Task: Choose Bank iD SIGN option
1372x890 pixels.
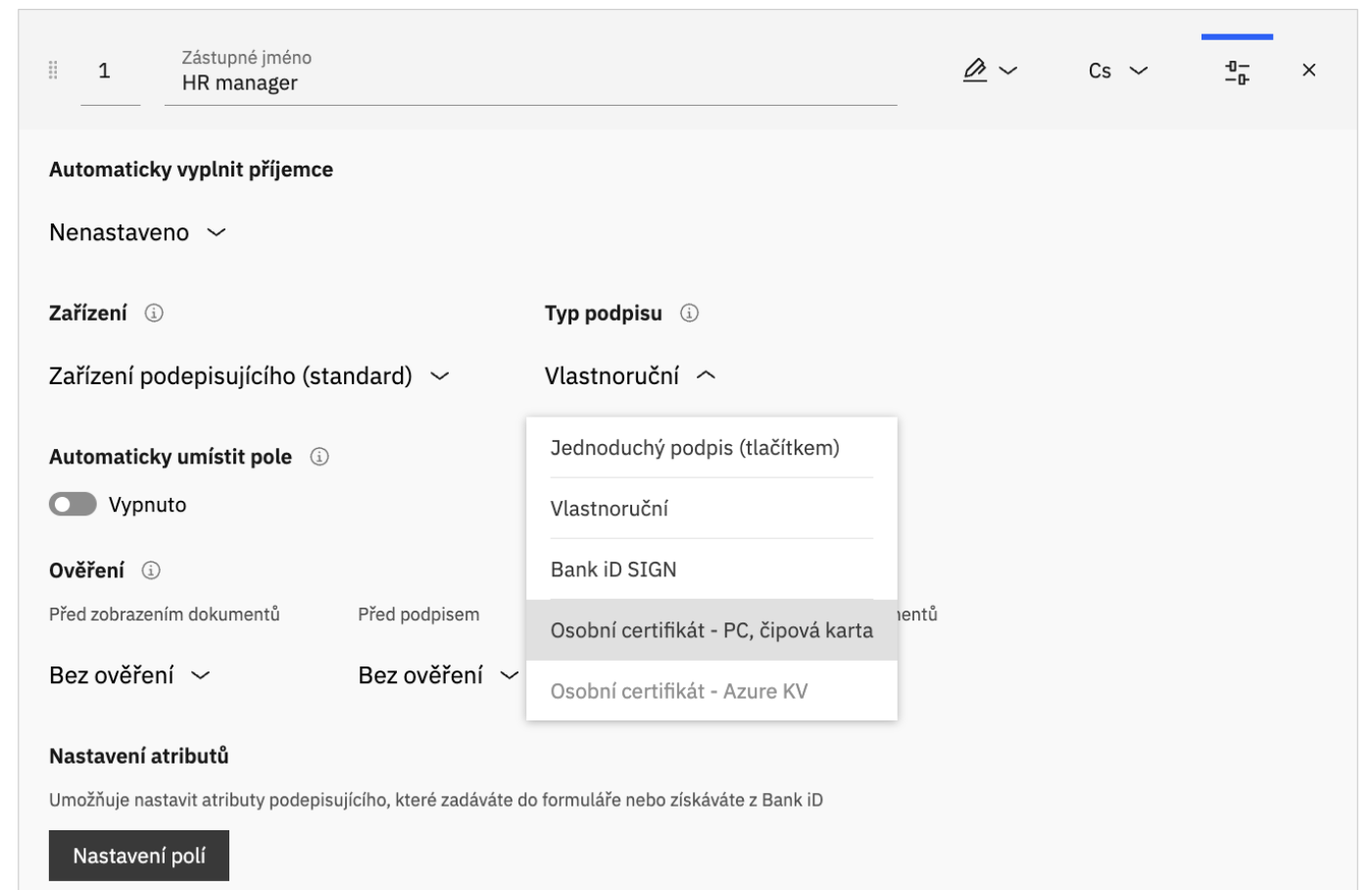Action: tap(711, 569)
